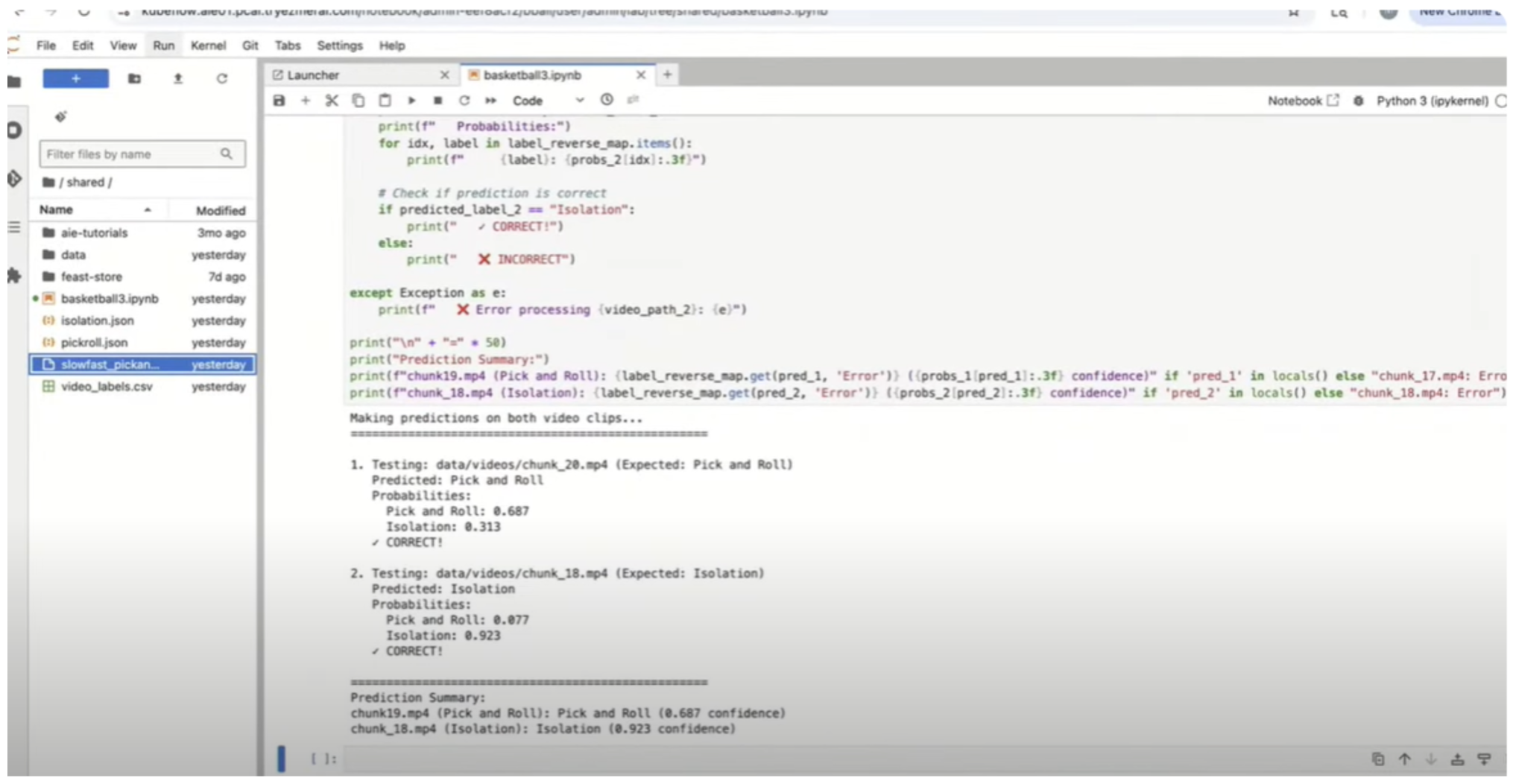Open video_labels.csv in the file list
This screenshot has height=784, width=1513.
[x=107, y=387]
